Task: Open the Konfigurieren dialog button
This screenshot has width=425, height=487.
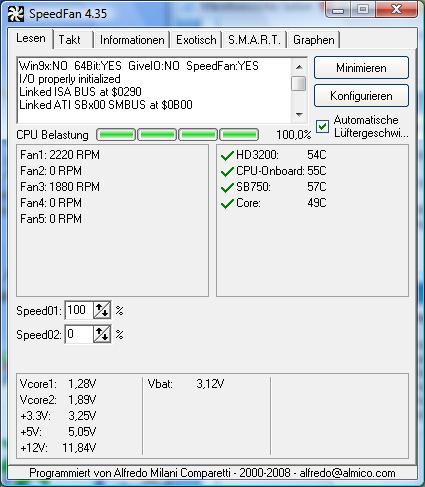Action: click(361, 96)
